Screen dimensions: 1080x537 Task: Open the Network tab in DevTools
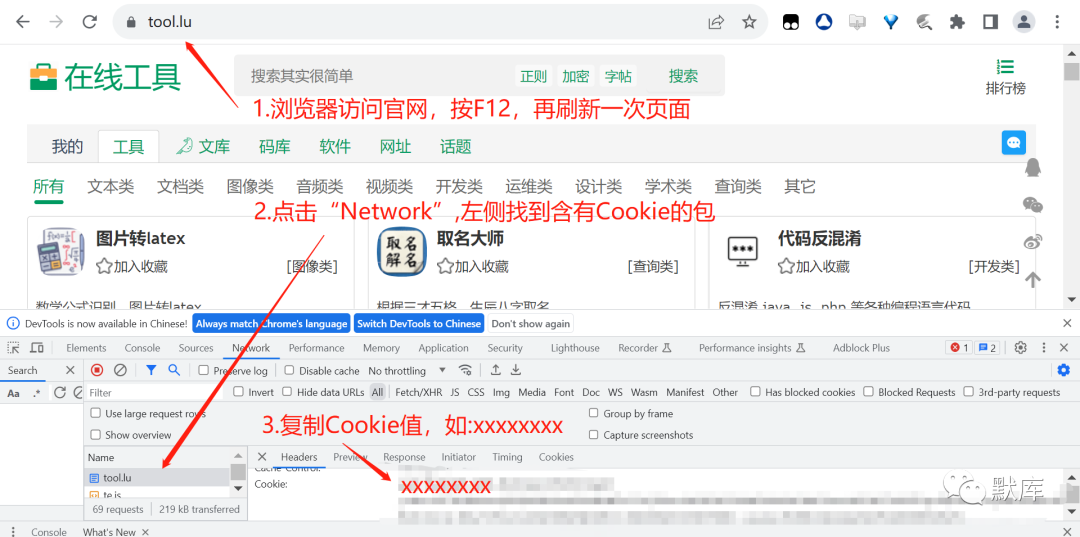pos(251,348)
